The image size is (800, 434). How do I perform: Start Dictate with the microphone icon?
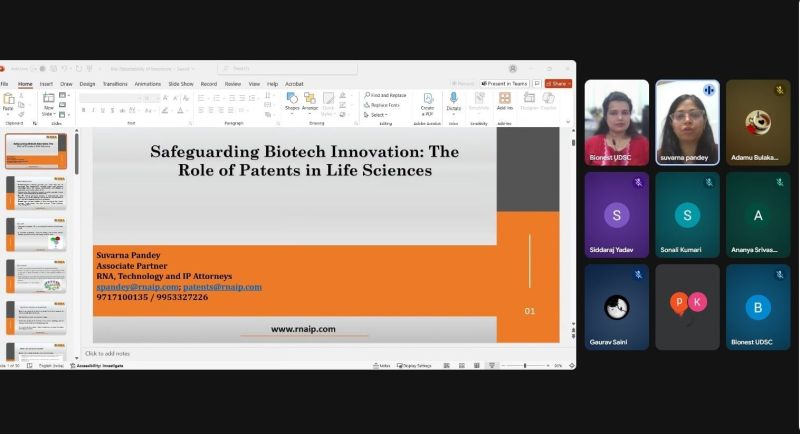453,101
